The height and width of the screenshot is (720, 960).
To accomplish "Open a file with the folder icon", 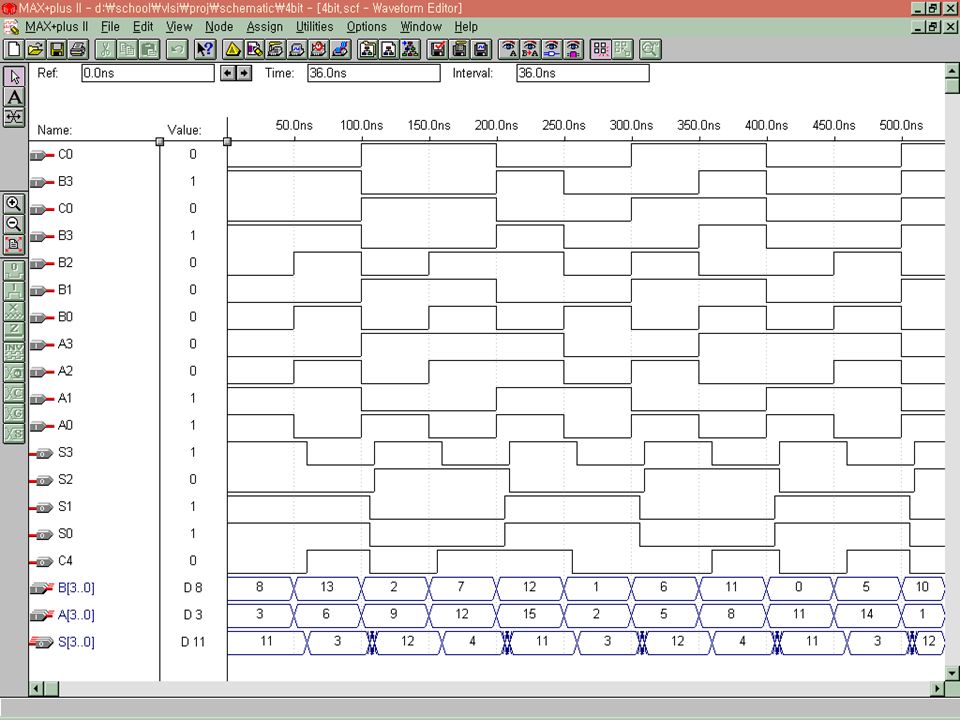I will tap(36, 50).
